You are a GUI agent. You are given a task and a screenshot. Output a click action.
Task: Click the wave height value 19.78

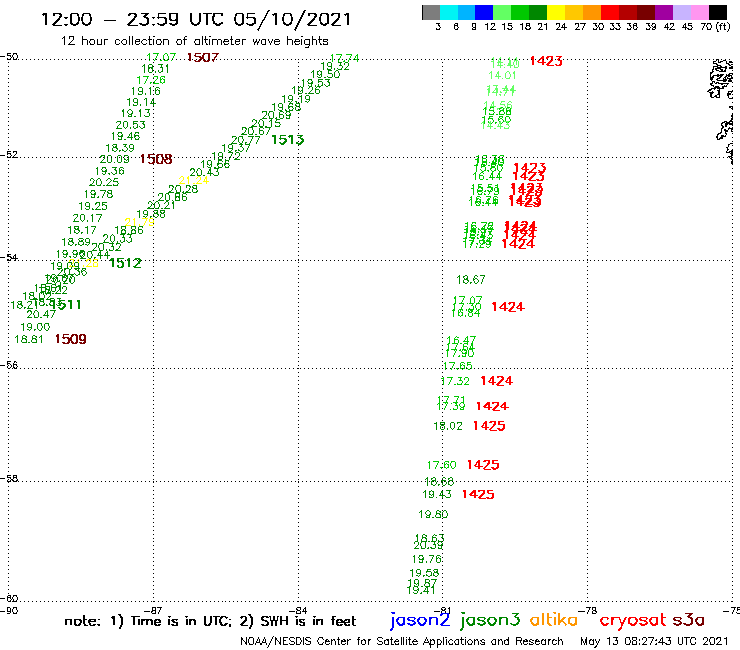[x=98, y=194]
